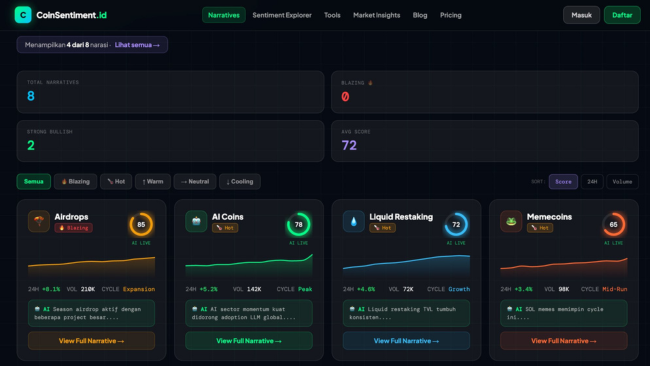Viewport: 650px width, 366px height.
Task: Click the Avg Score stat card
Action: point(485,141)
